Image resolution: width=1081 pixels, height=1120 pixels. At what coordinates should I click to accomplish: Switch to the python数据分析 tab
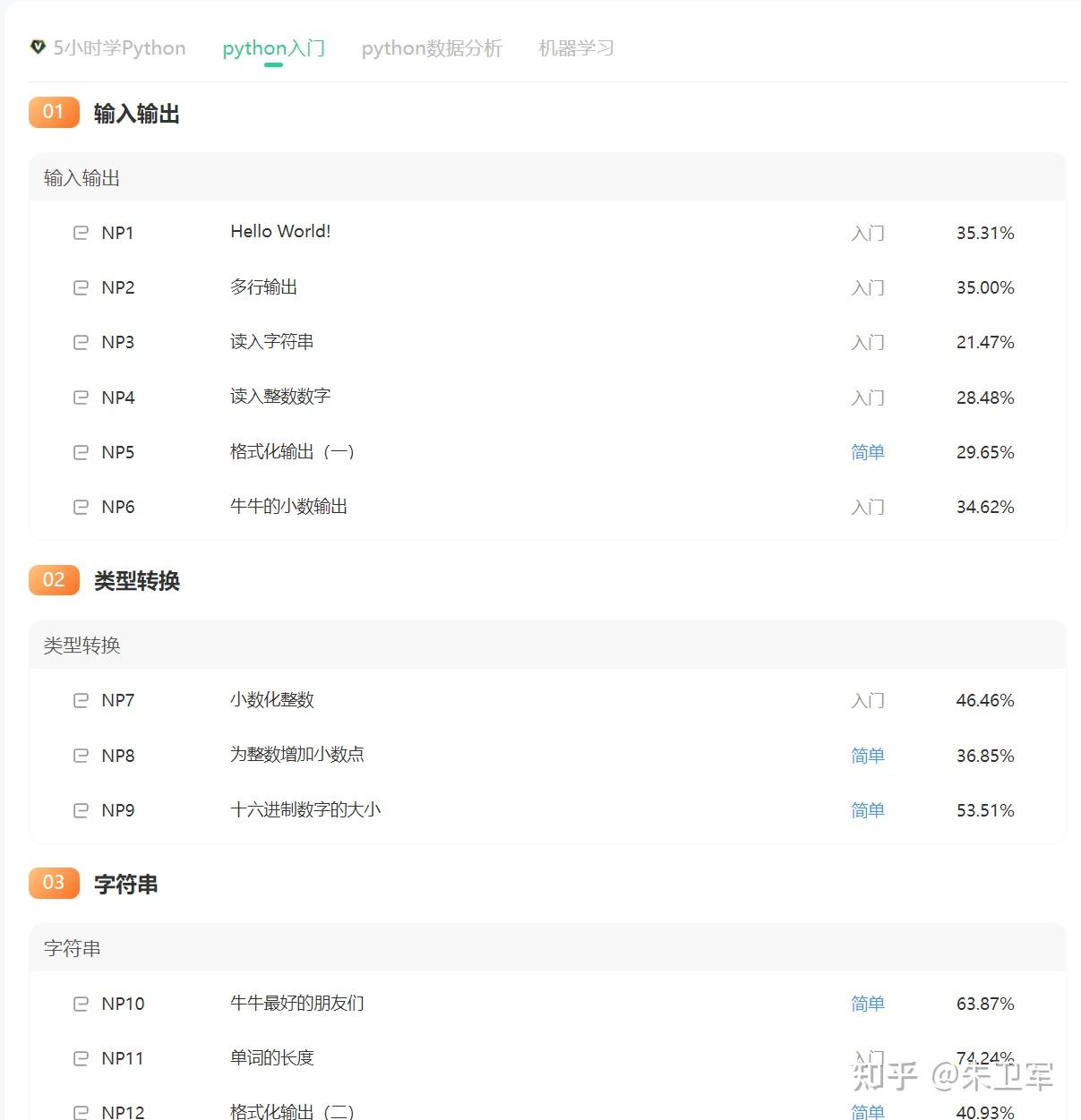coord(432,48)
